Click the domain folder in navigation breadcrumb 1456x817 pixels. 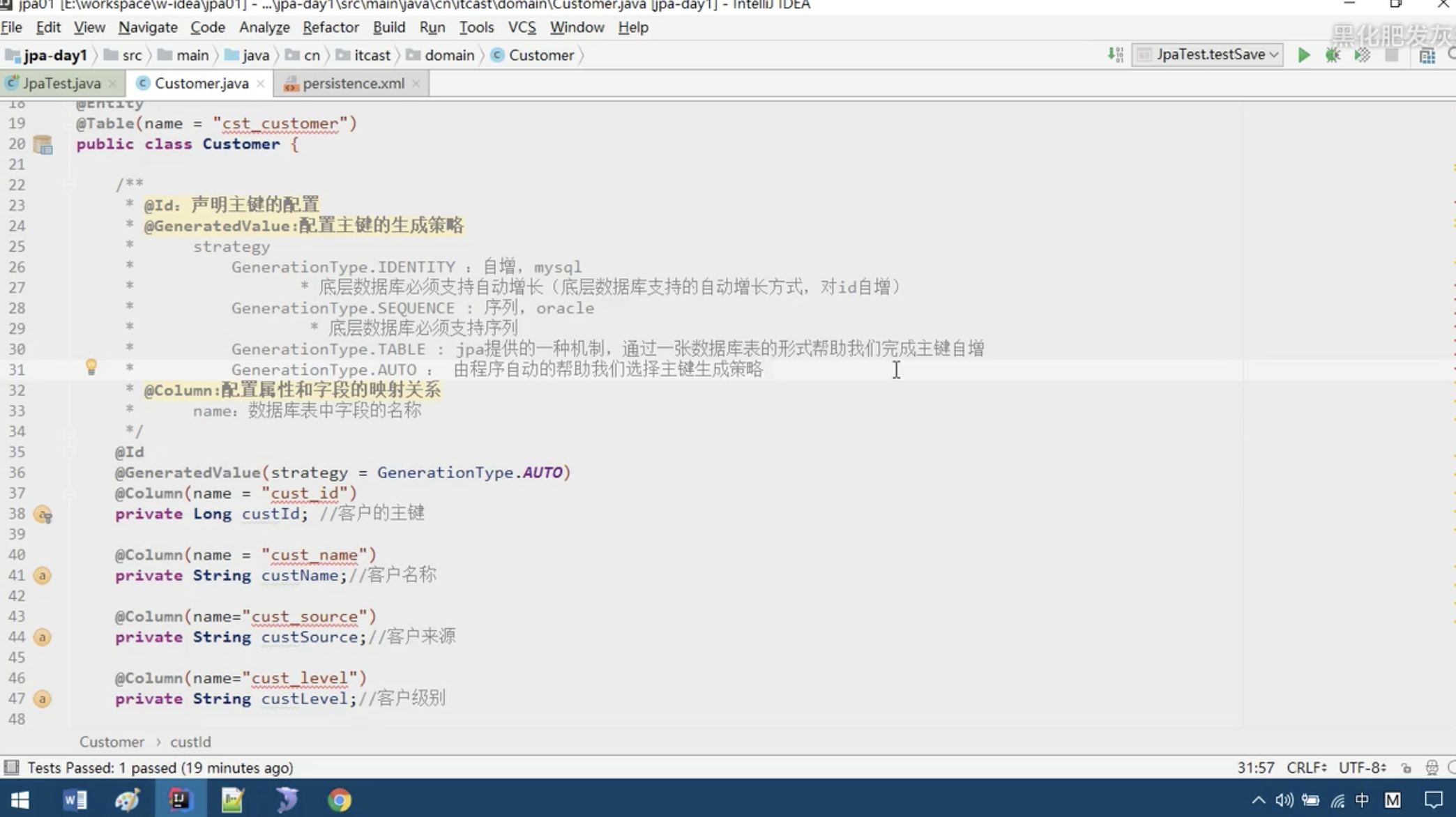[x=449, y=55]
